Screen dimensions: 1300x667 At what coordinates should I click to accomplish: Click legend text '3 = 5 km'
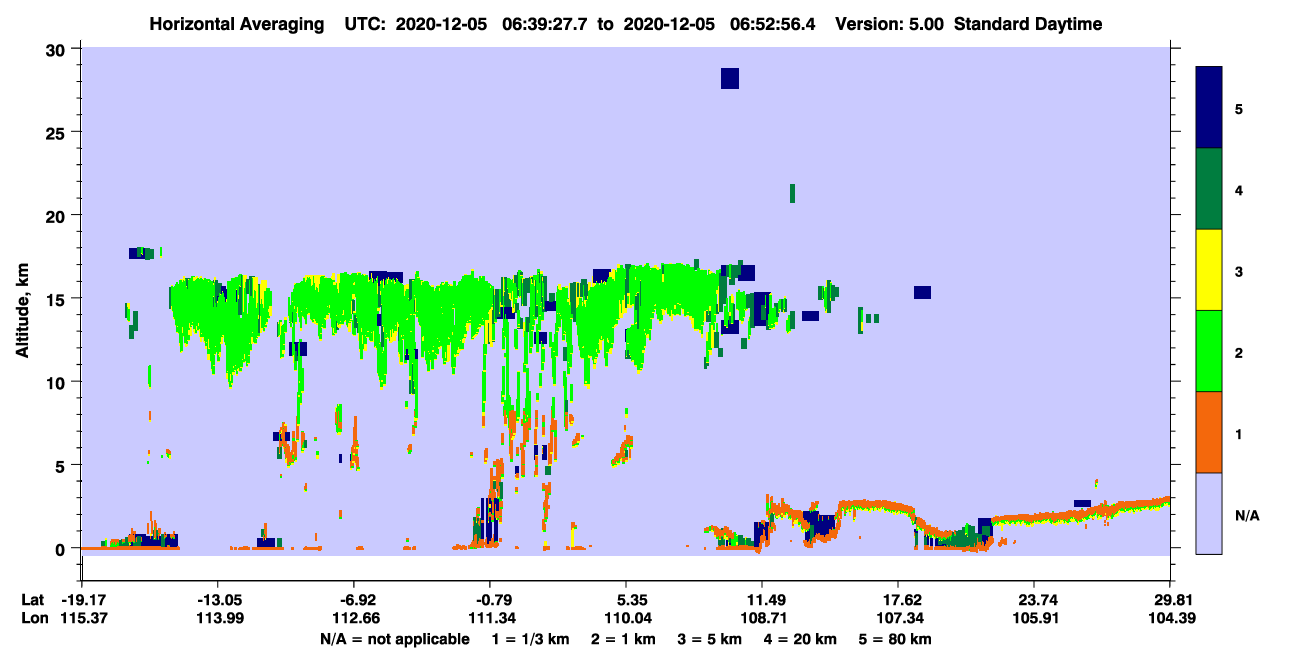[710, 639]
